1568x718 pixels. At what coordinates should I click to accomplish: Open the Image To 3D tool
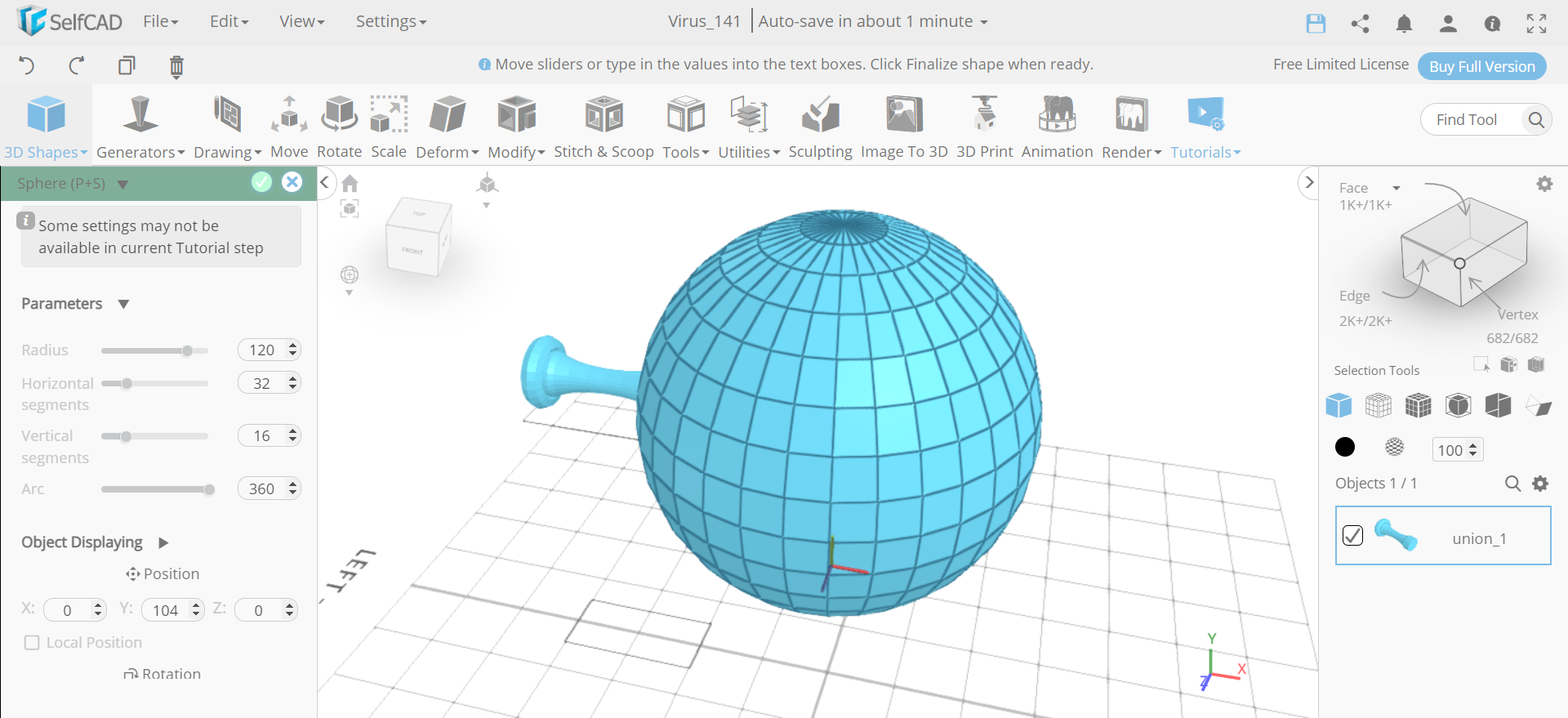pos(904,126)
